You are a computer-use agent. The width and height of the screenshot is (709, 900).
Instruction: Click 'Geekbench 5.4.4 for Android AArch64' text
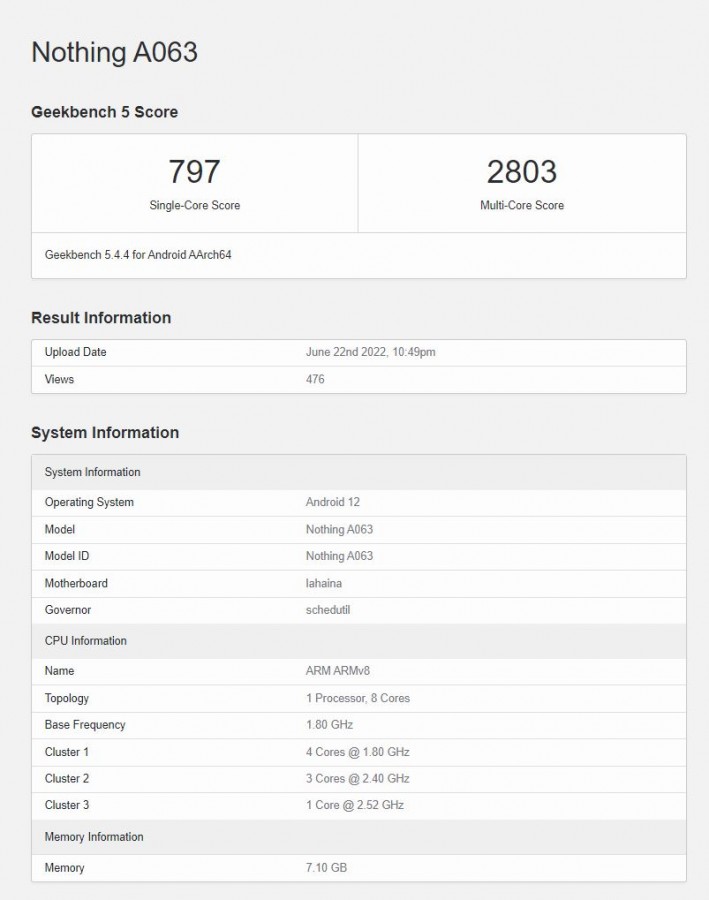click(x=138, y=255)
